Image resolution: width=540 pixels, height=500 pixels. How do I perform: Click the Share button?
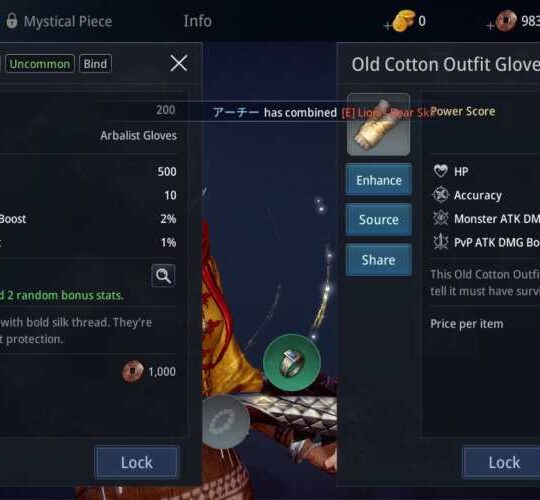(378, 260)
